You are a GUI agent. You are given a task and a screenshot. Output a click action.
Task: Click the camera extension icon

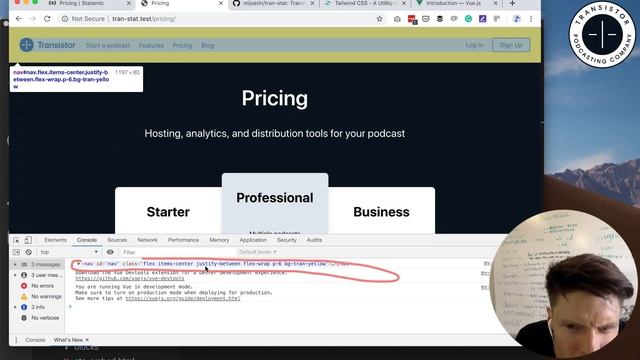(397, 19)
